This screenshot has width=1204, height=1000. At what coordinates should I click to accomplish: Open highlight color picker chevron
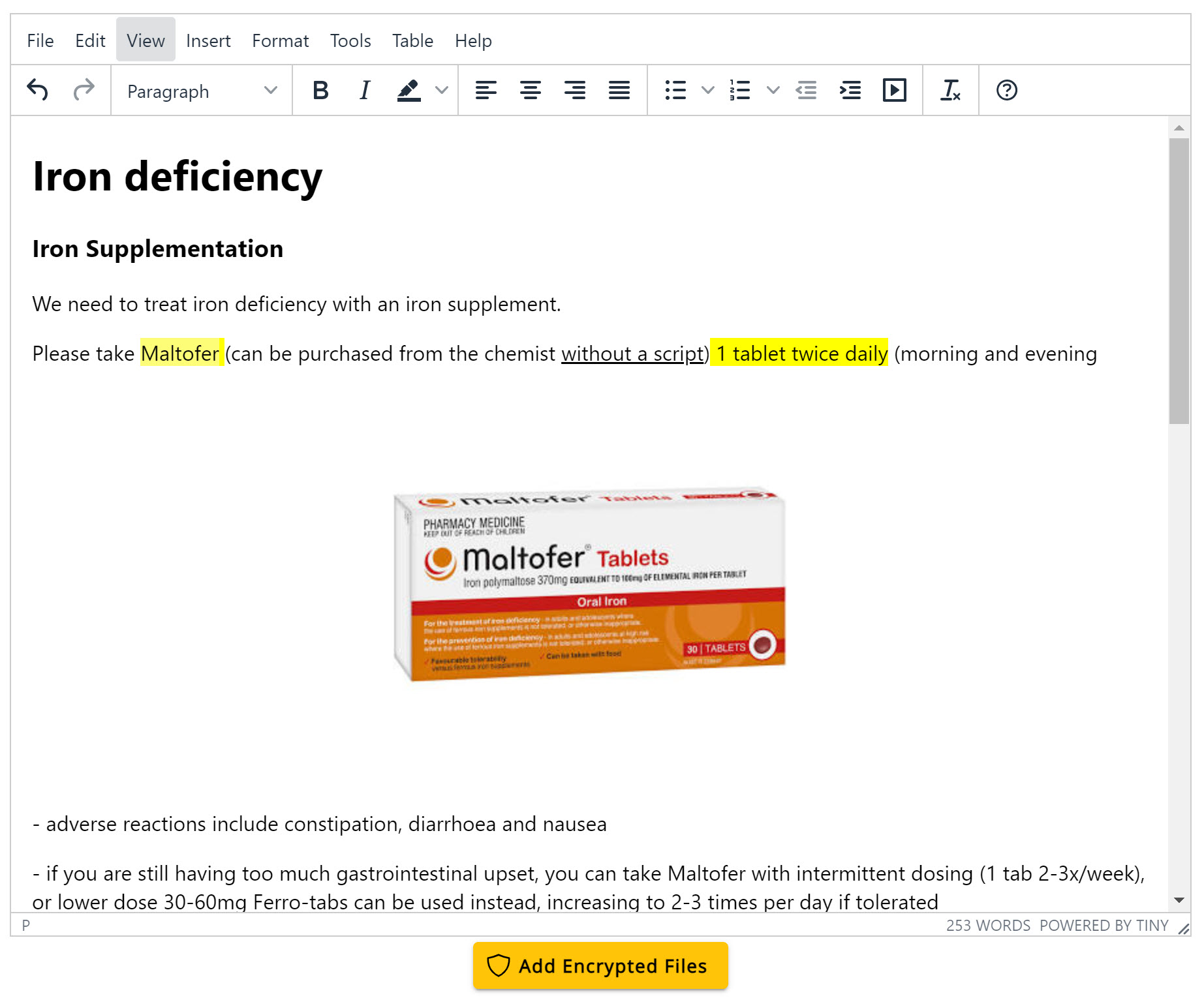pos(442,90)
